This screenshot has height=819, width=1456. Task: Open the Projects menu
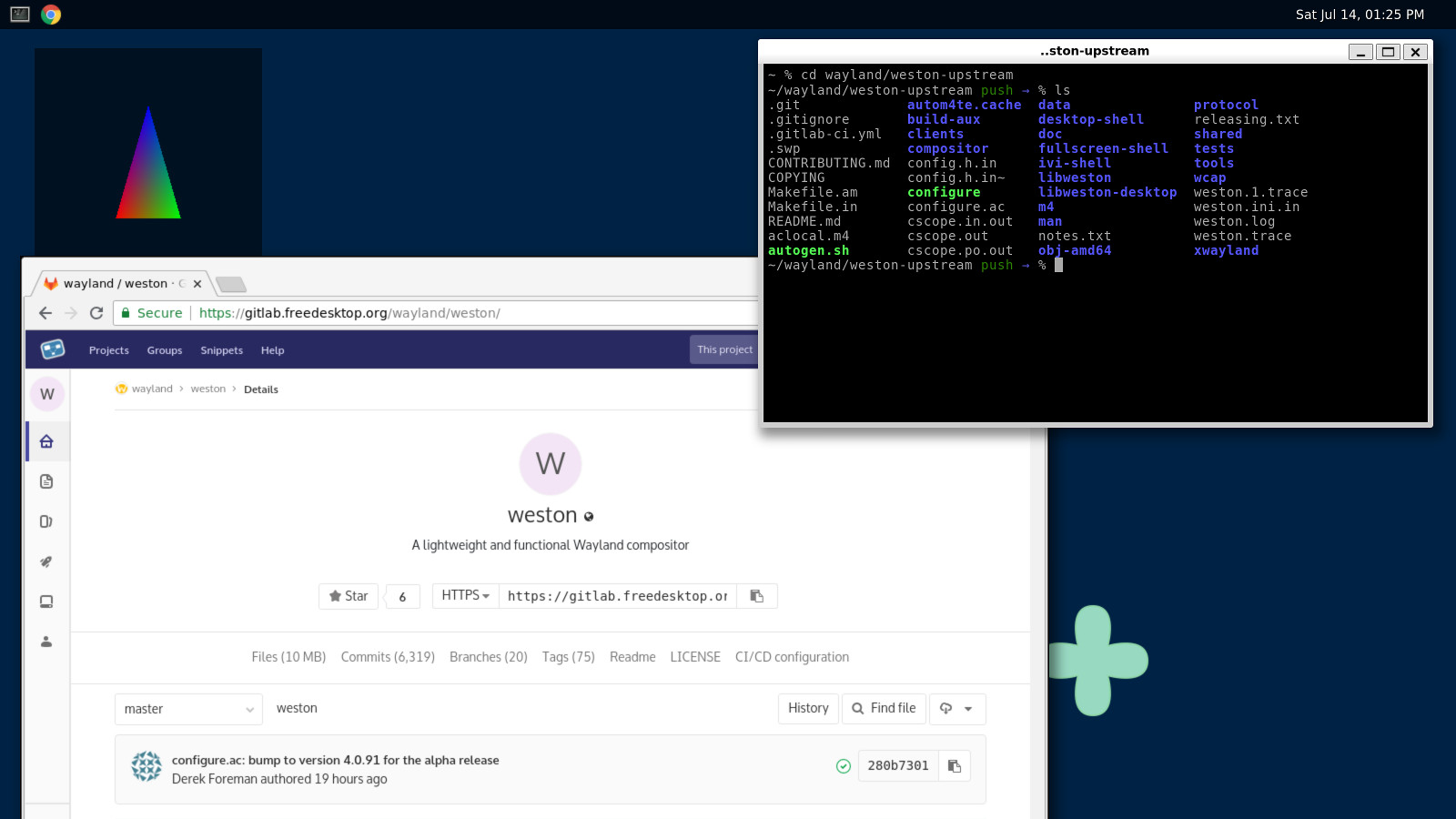click(108, 350)
